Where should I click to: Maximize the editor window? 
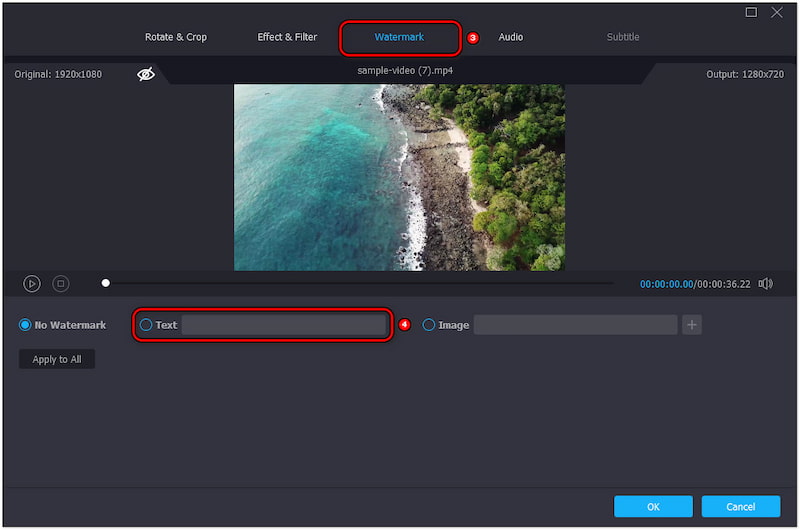pyautogui.click(x=752, y=12)
